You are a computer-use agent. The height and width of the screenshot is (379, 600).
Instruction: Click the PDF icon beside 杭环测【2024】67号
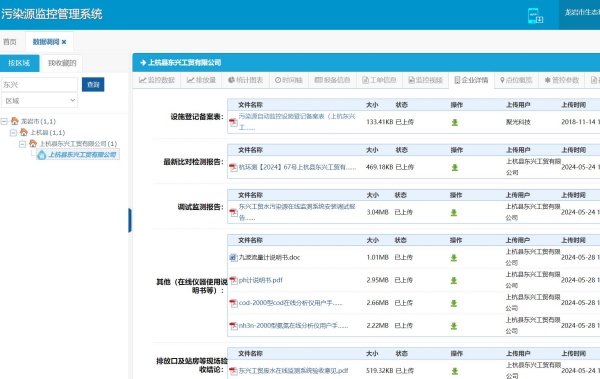pyautogui.click(x=233, y=168)
